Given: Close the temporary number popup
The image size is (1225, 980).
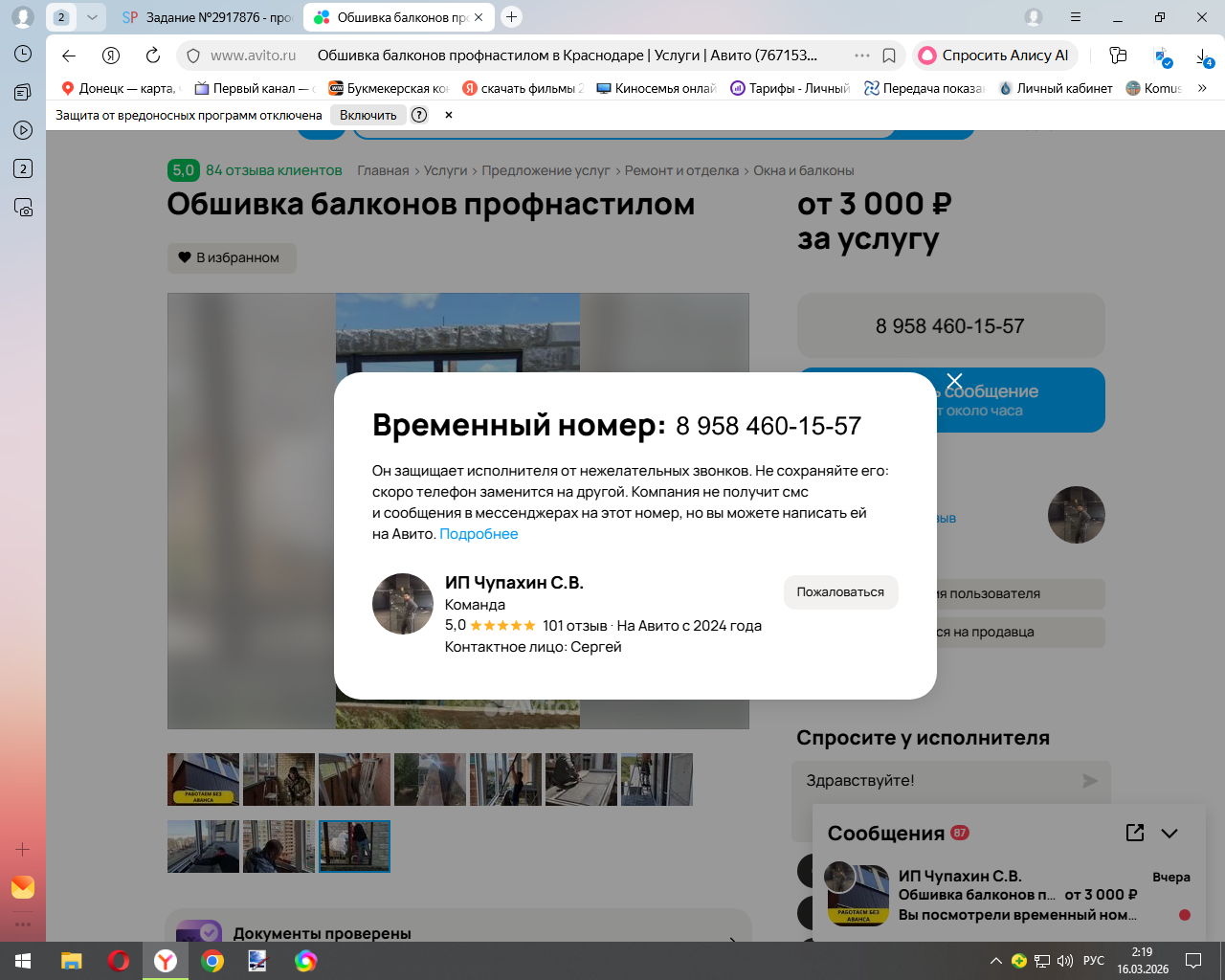Looking at the screenshot, I should pyautogui.click(x=954, y=381).
